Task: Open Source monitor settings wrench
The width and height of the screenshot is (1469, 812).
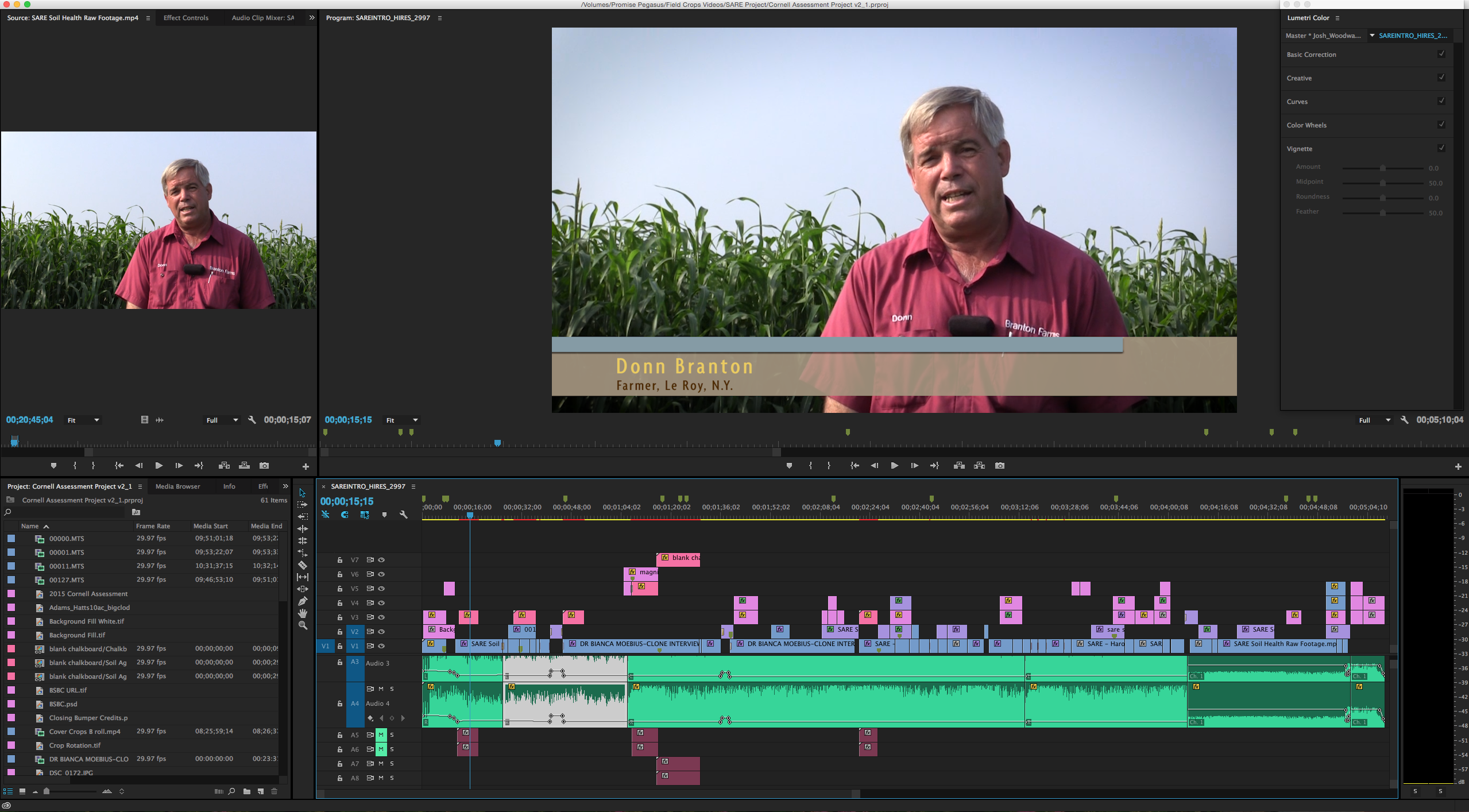Action: 252,420
